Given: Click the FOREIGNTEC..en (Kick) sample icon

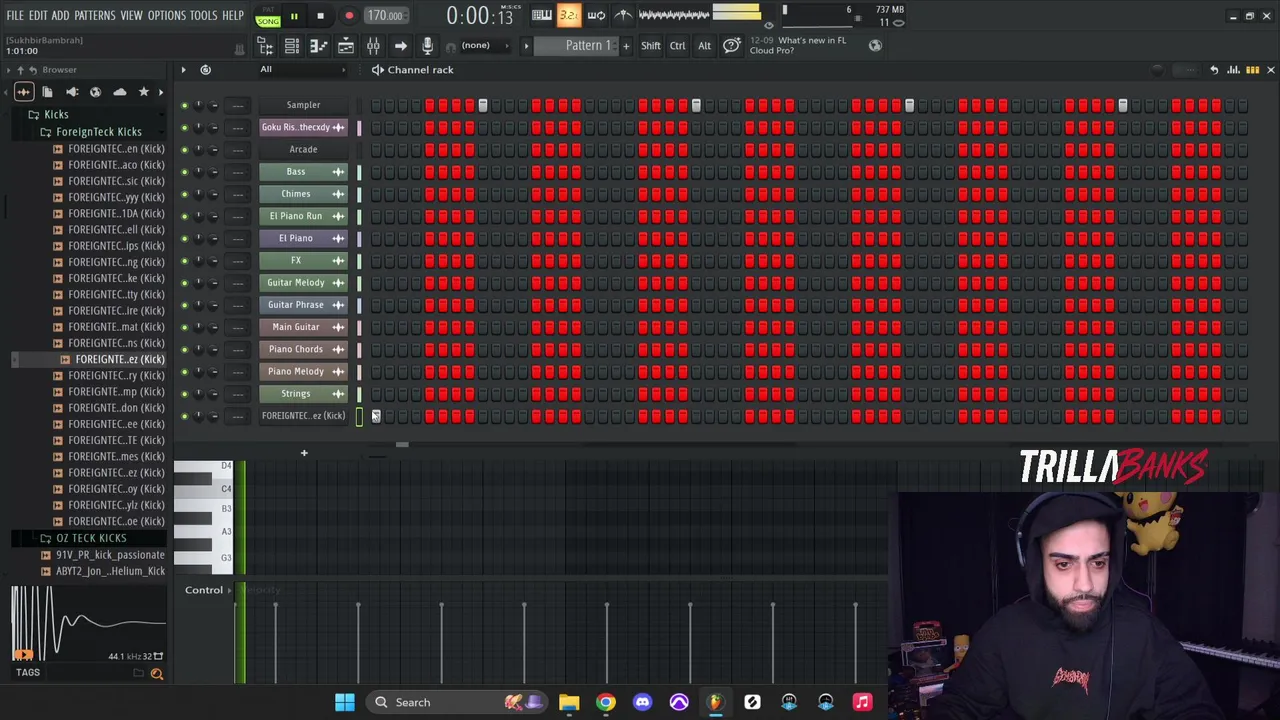Looking at the screenshot, I should pyautogui.click(x=57, y=149).
